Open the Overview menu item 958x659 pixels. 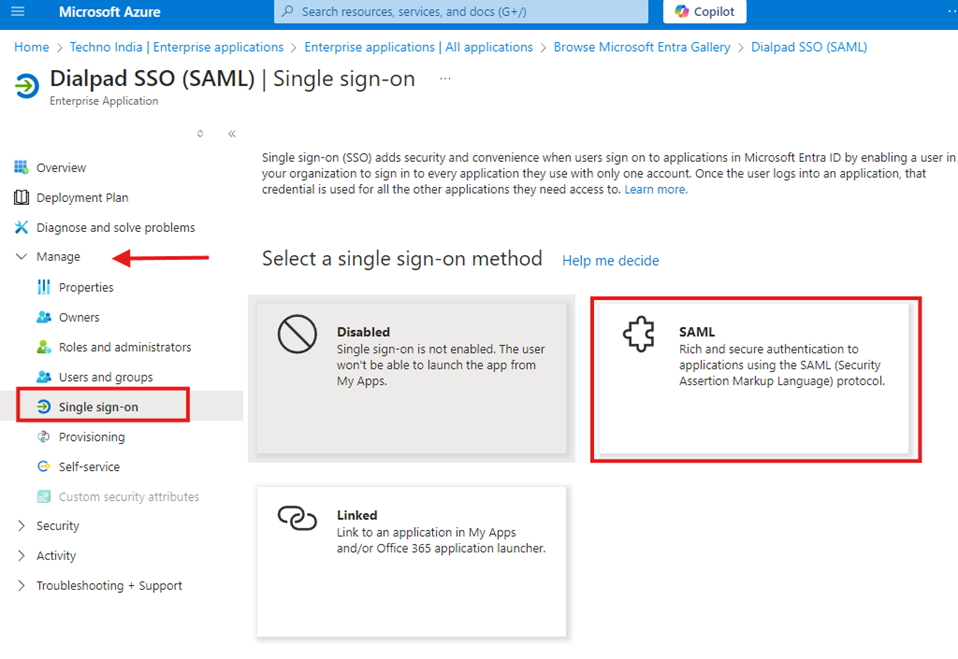pyautogui.click(x=61, y=167)
